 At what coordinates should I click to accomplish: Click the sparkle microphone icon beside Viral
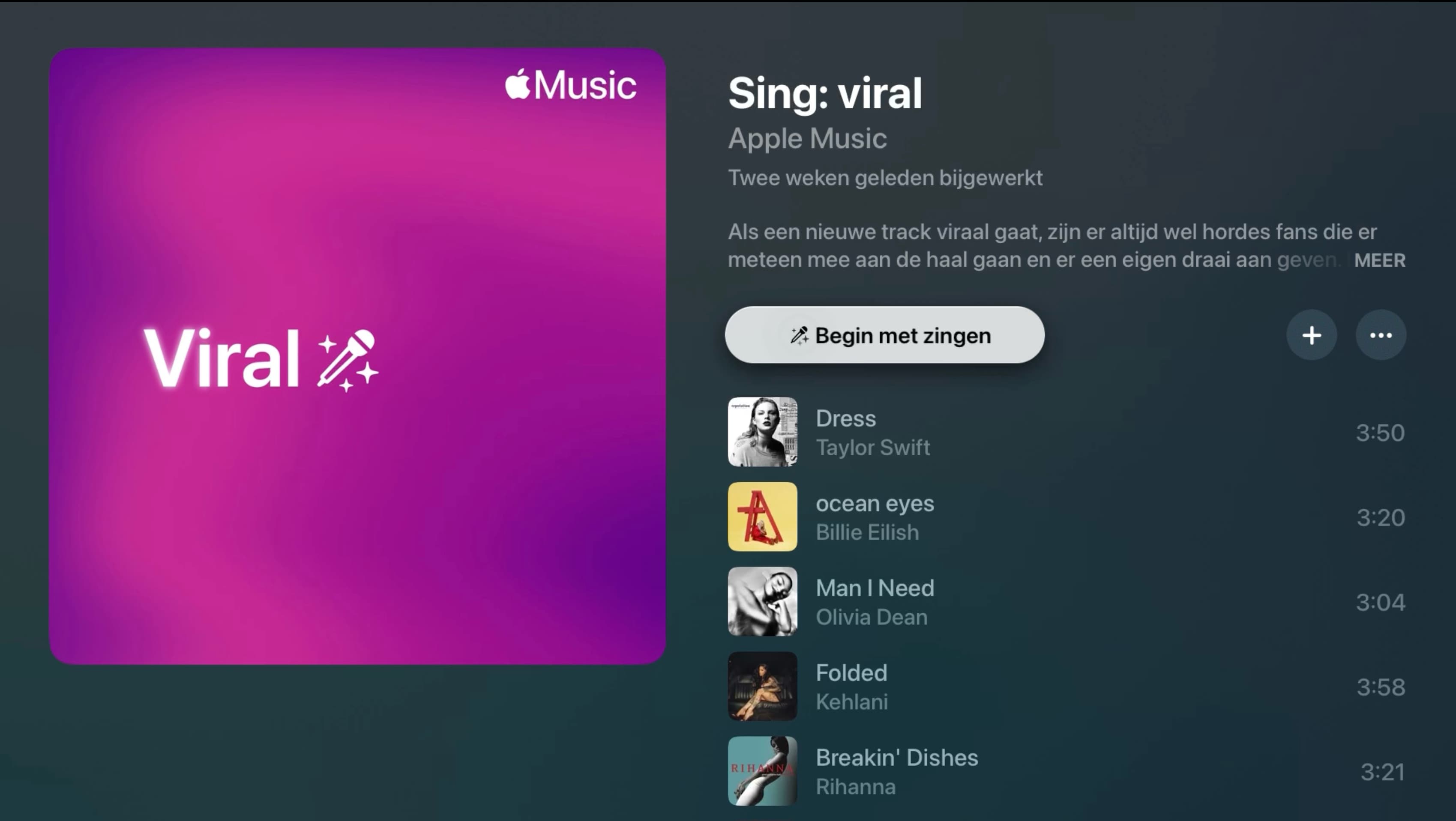click(348, 360)
